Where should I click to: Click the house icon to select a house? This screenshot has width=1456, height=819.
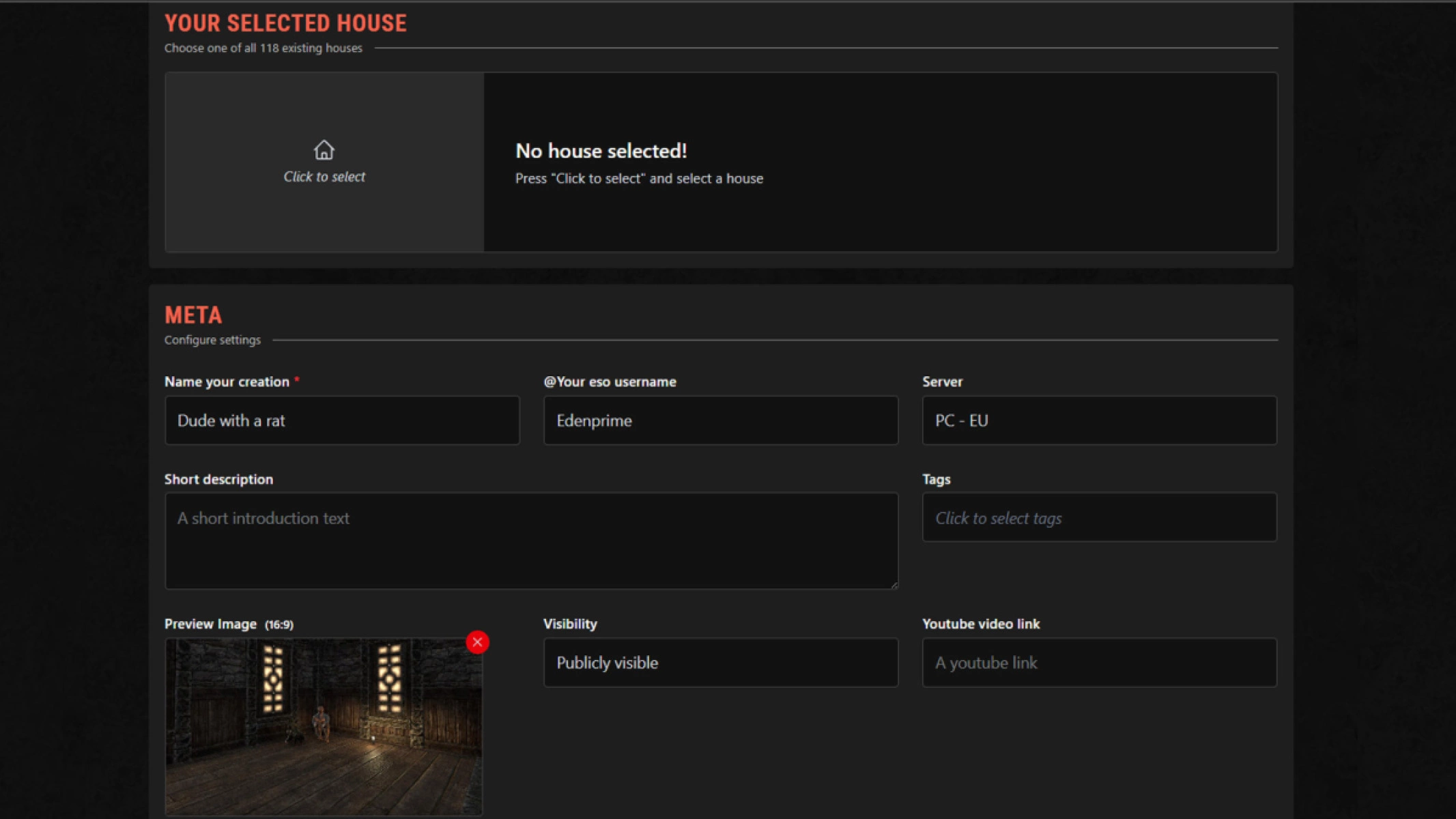click(324, 152)
